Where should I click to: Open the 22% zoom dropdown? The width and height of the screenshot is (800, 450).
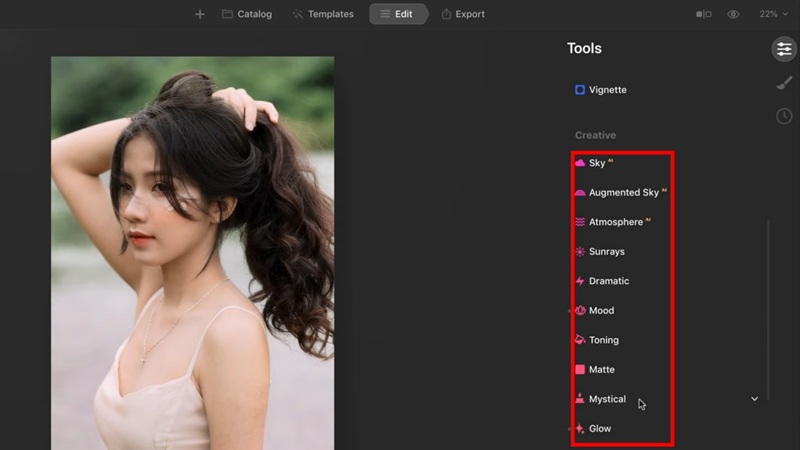tap(773, 15)
